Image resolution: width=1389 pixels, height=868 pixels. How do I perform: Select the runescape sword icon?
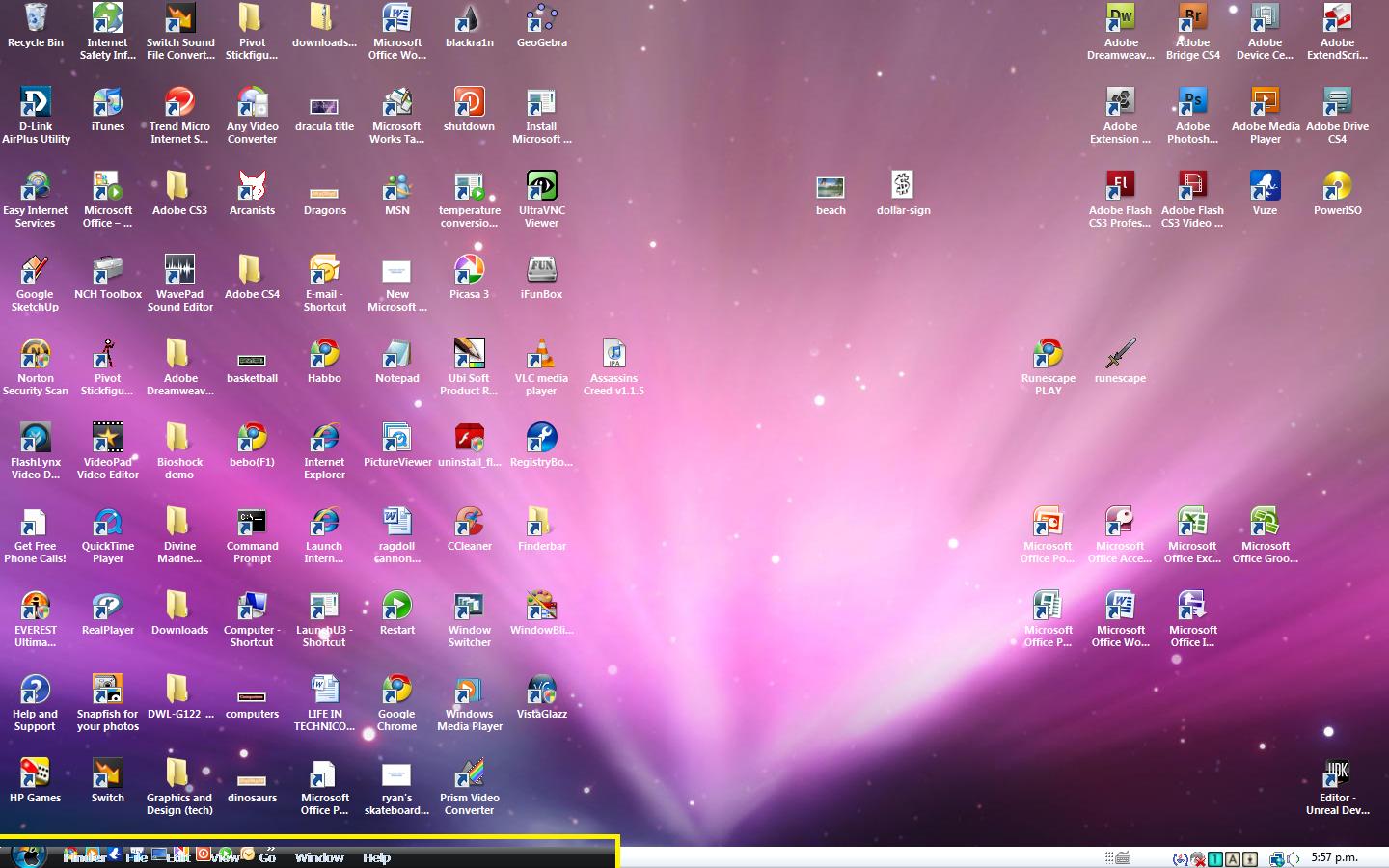coord(1121,362)
